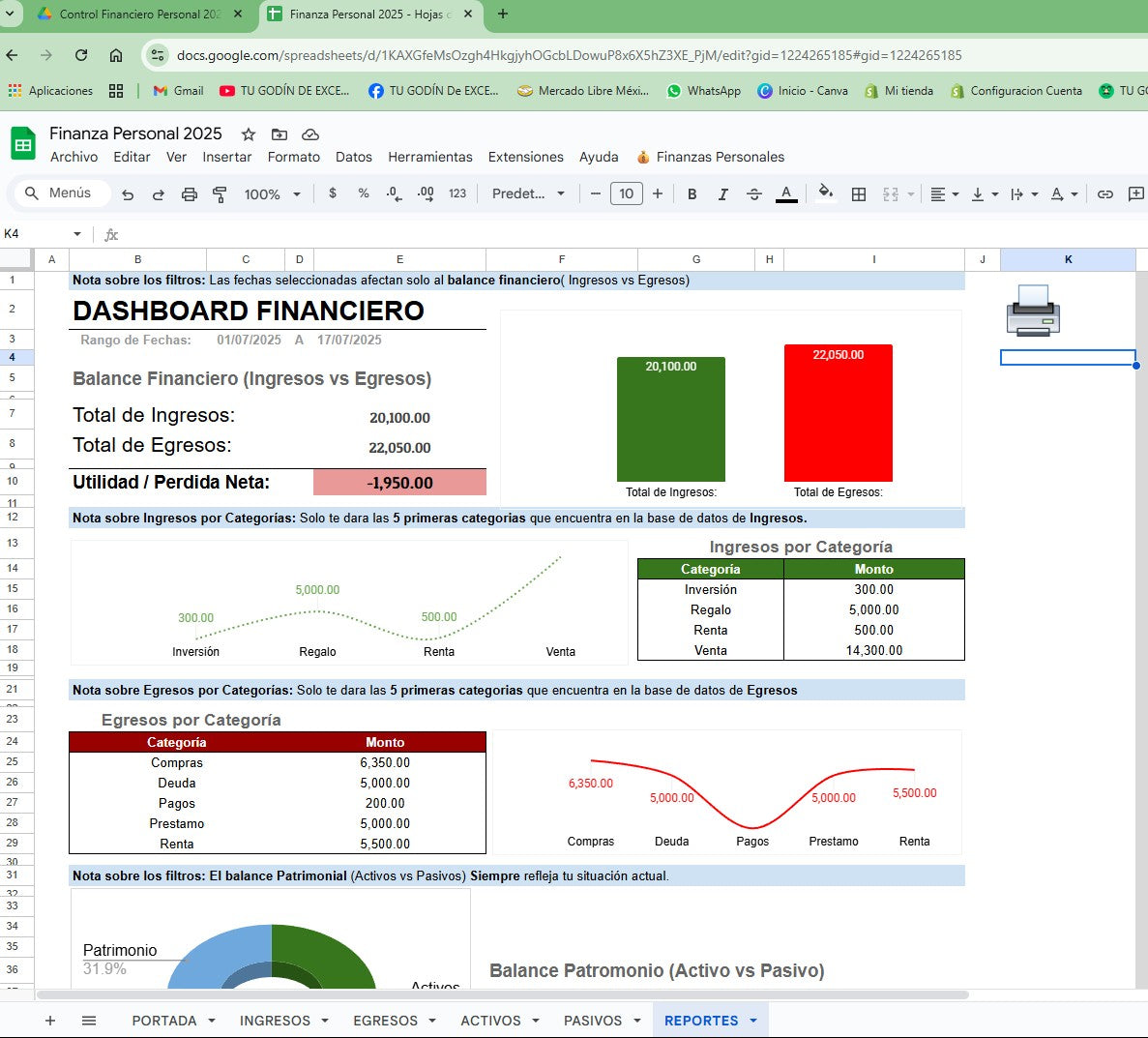The width and height of the screenshot is (1148, 1038).
Task: Open the all sheets list icon
Action: pos(89,1021)
